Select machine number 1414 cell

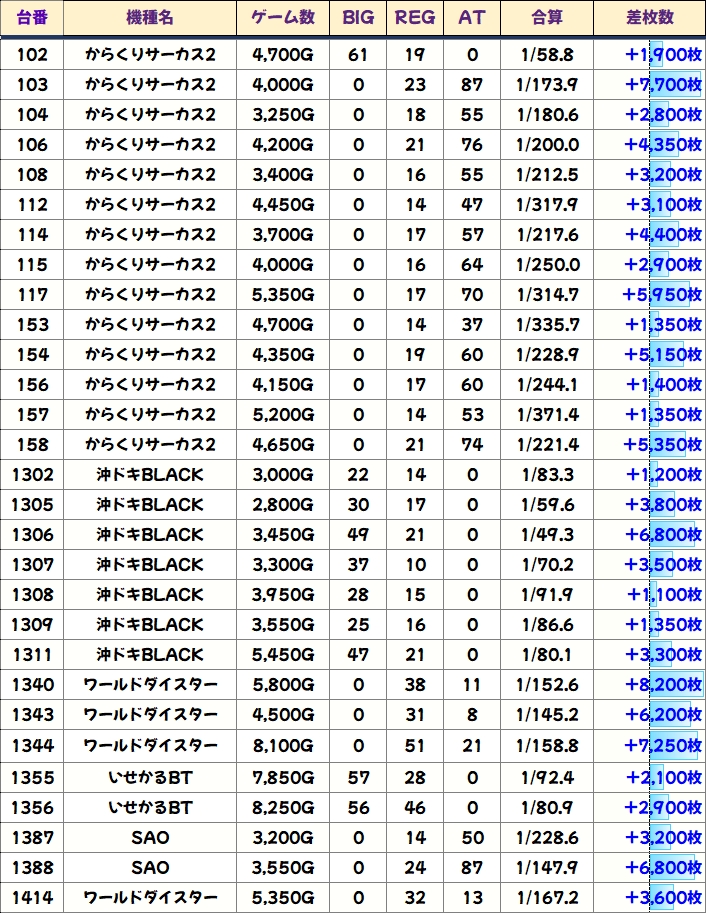31,898
